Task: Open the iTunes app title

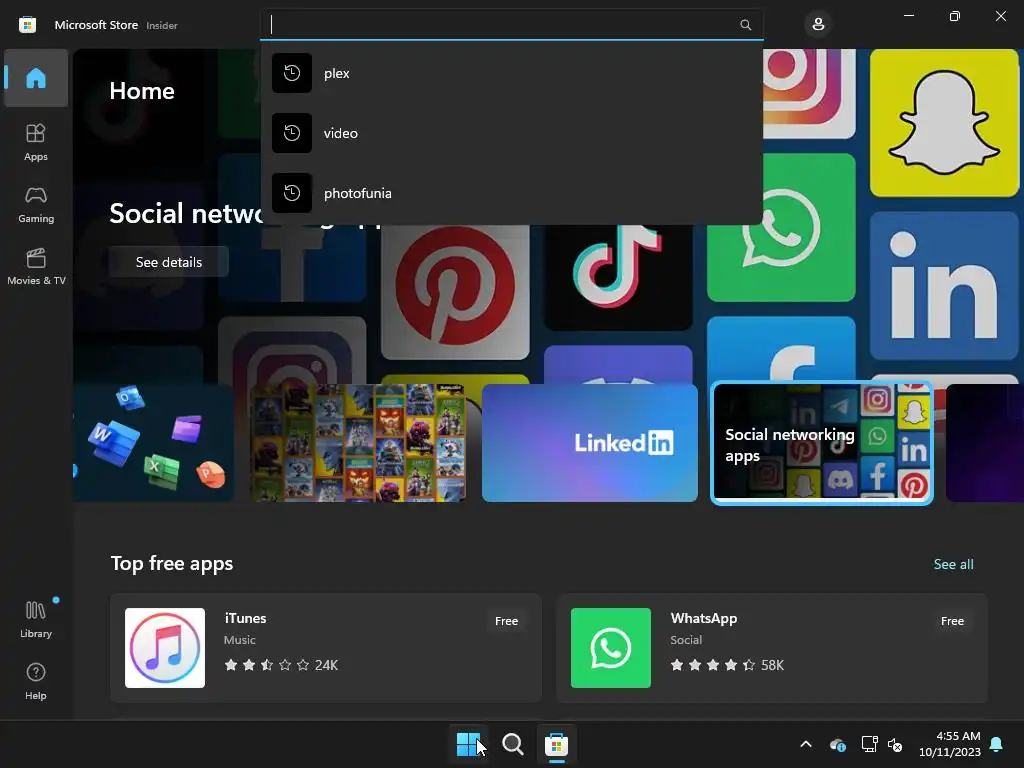Action: click(x=245, y=618)
